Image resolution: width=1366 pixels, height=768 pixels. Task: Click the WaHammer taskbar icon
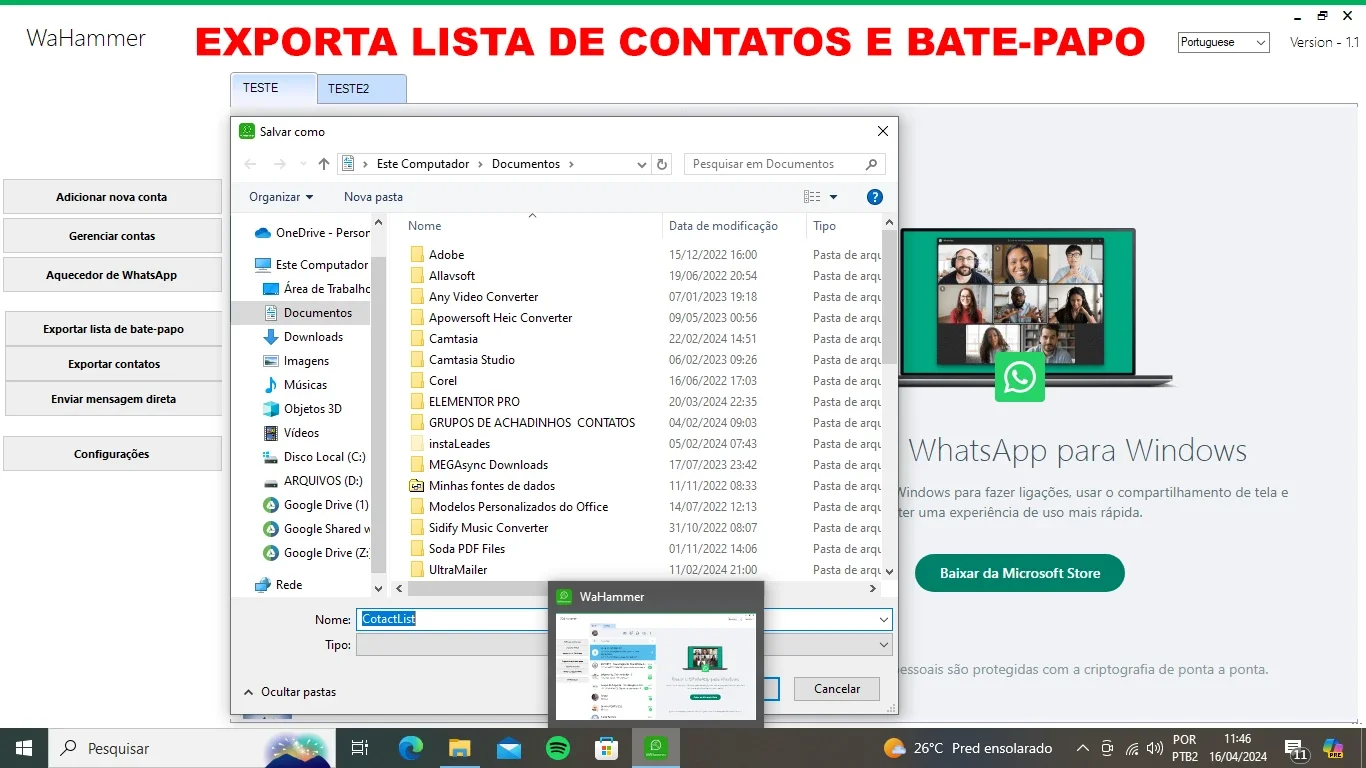[656, 748]
